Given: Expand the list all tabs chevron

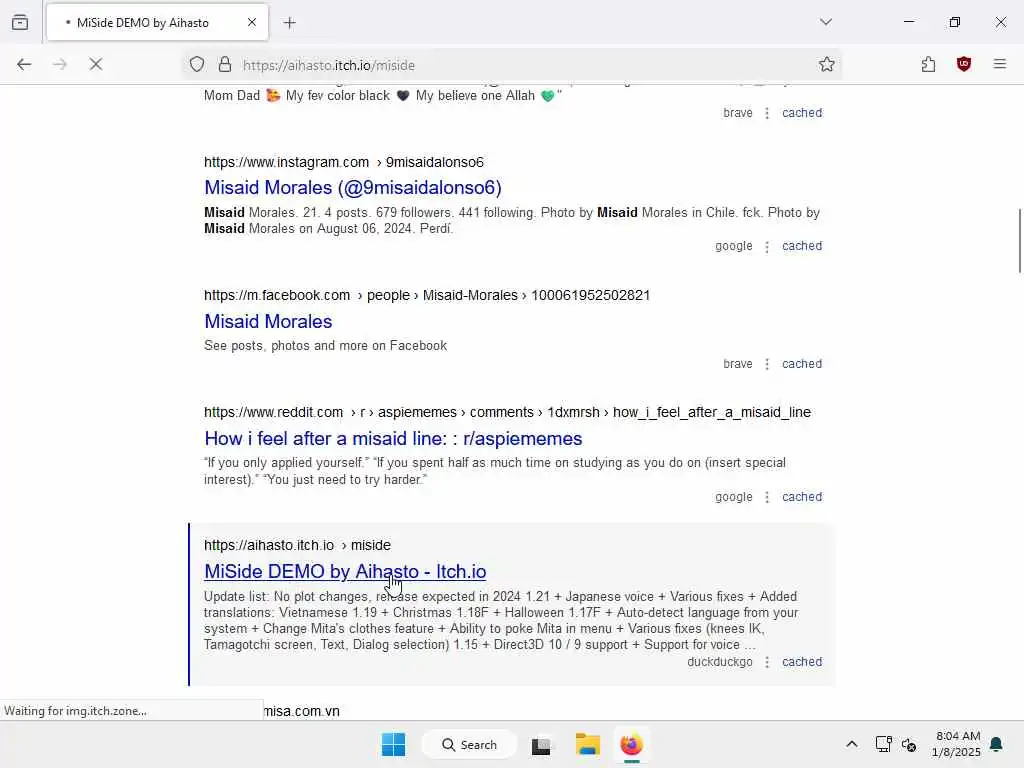Looking at the screenshot, I should tap(826, 22).
